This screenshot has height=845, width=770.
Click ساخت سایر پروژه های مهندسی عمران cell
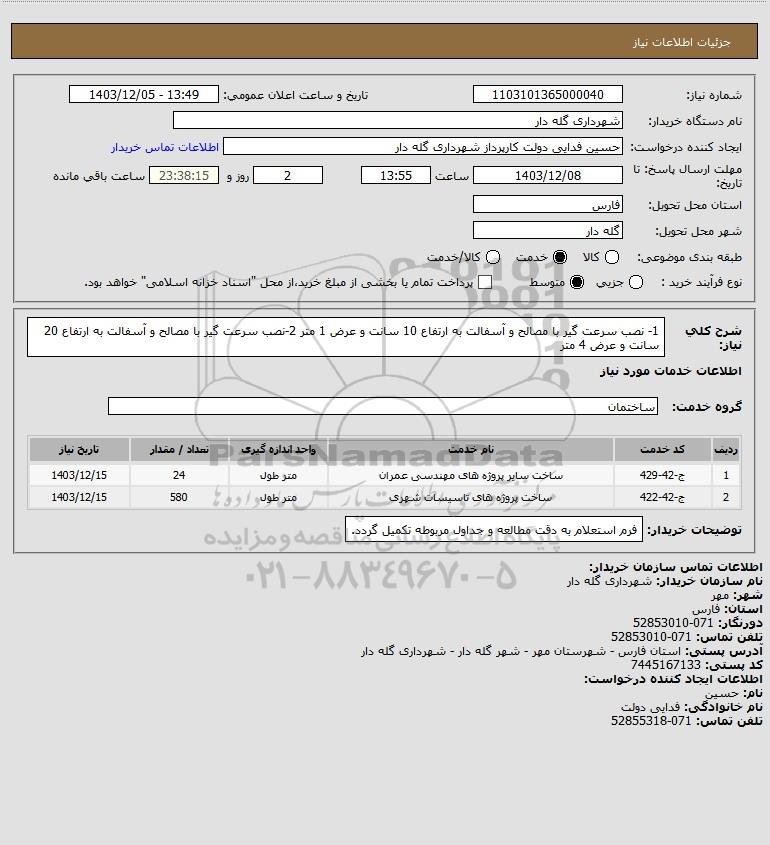tap(471, 475)
